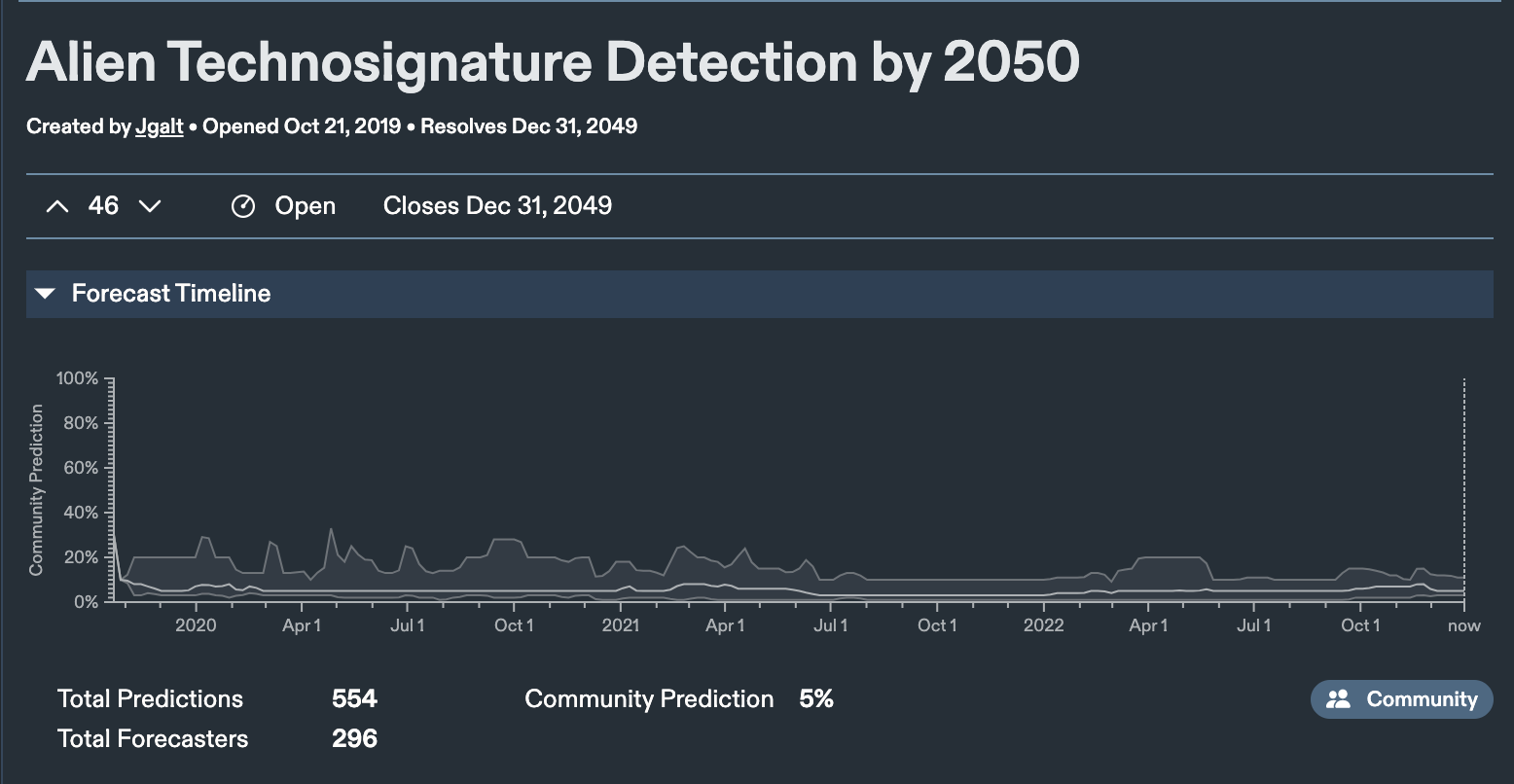Upvote the question with the up arrow

[57, 206]
